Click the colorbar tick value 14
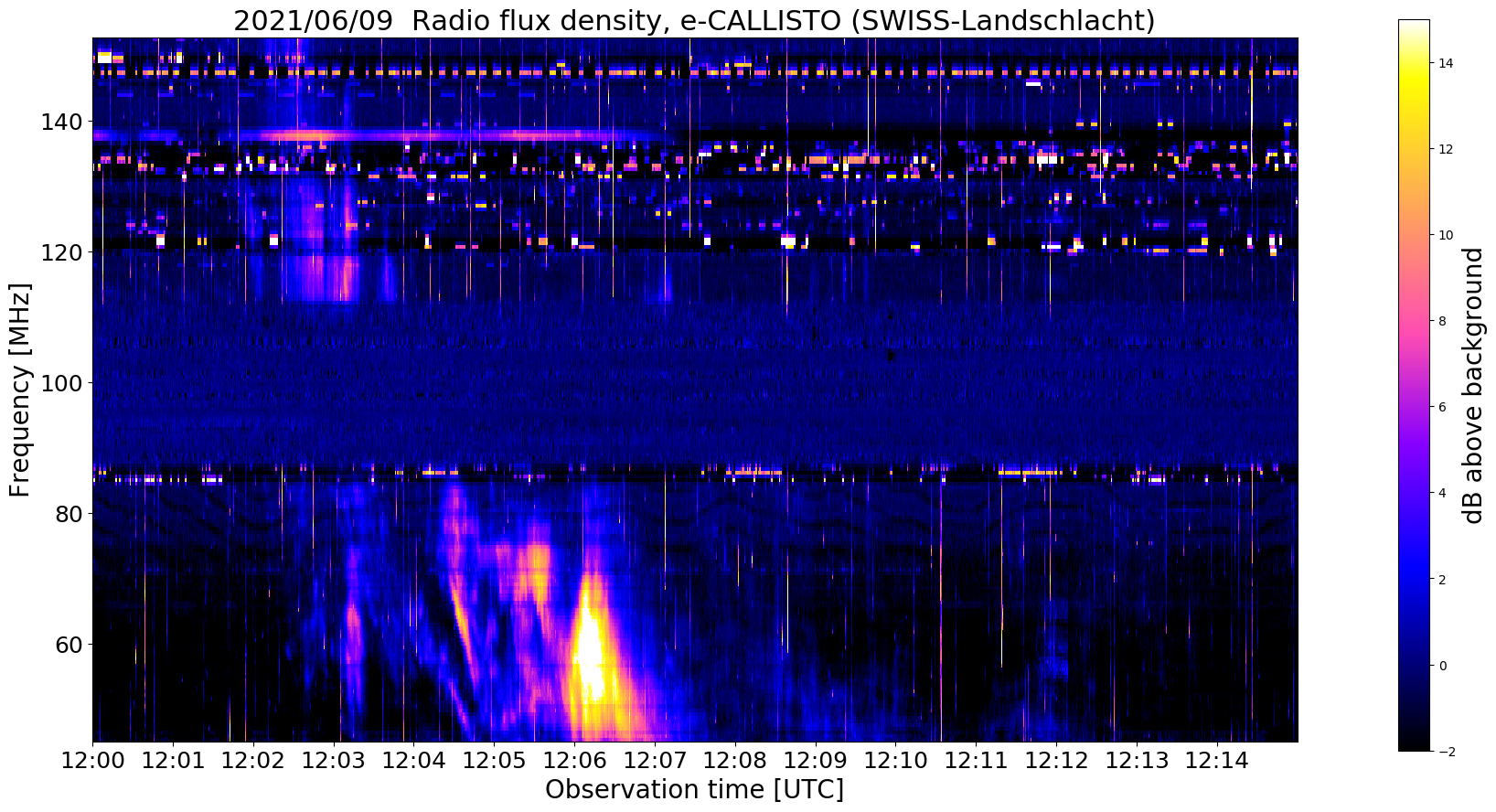1496x812 pixels. 1447,63
